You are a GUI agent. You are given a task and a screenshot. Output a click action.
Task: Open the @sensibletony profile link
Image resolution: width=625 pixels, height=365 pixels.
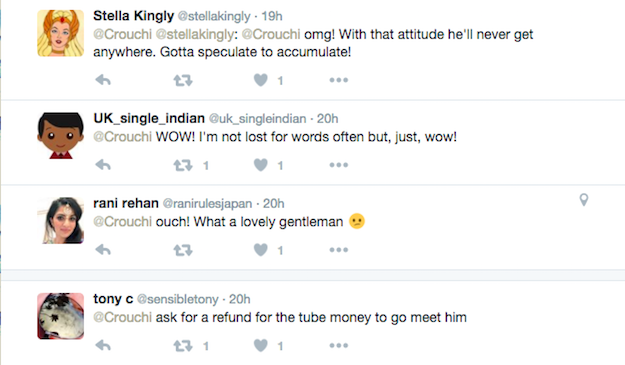pyautogui.click(x=178, y=299)
